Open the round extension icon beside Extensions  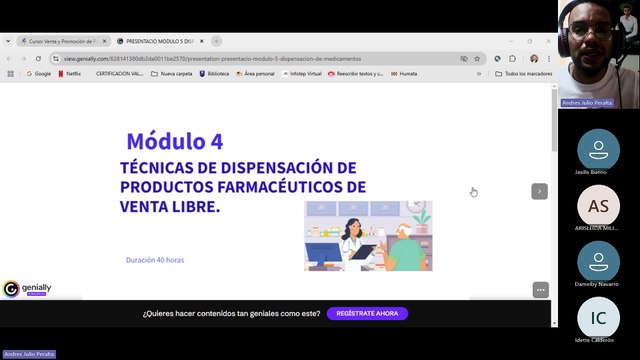point(497,59)
